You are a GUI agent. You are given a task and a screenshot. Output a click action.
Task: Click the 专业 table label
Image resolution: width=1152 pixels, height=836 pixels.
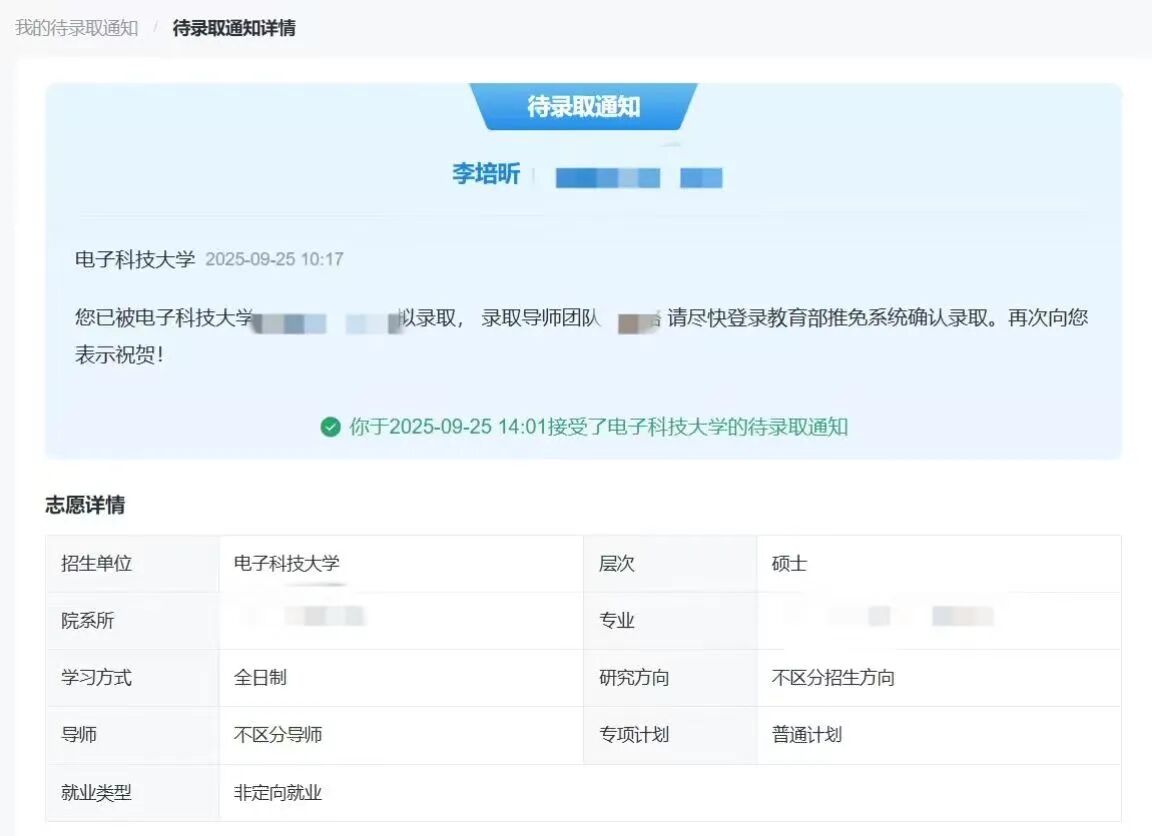tap(616, 621)
